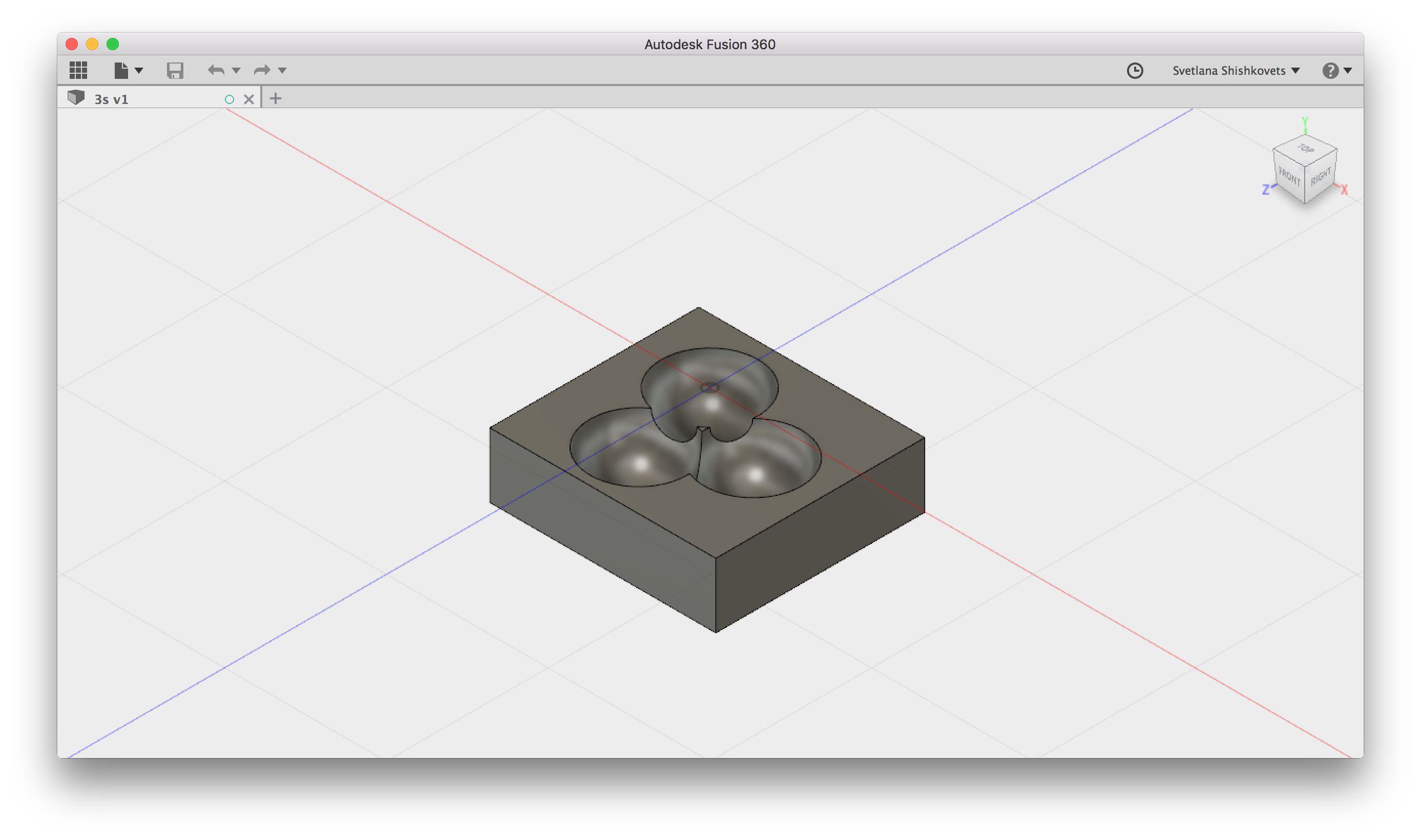Click the Undo arrow
The image size is (1421, 840).
(216, 70)
